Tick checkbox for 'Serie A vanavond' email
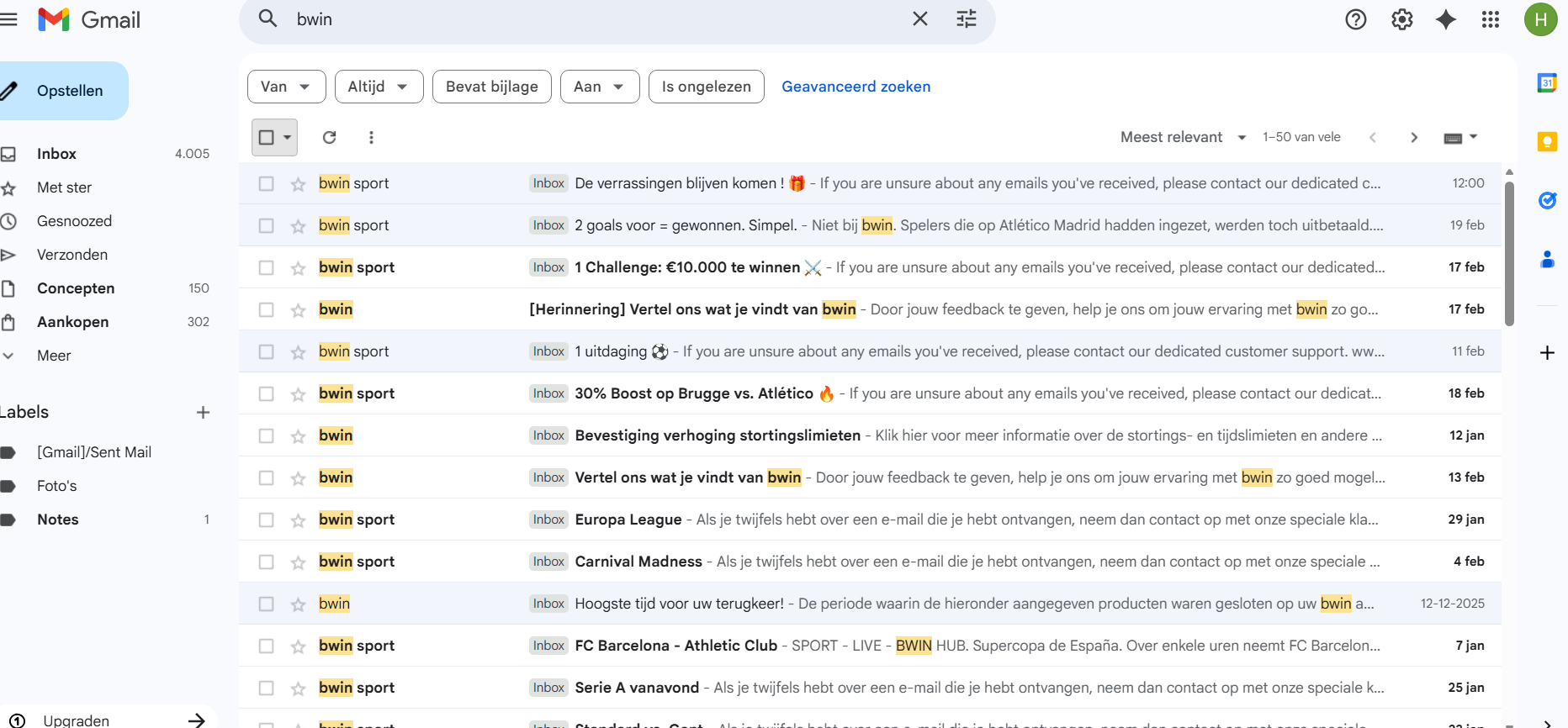The image size is (1568, 728). point(267,688)
